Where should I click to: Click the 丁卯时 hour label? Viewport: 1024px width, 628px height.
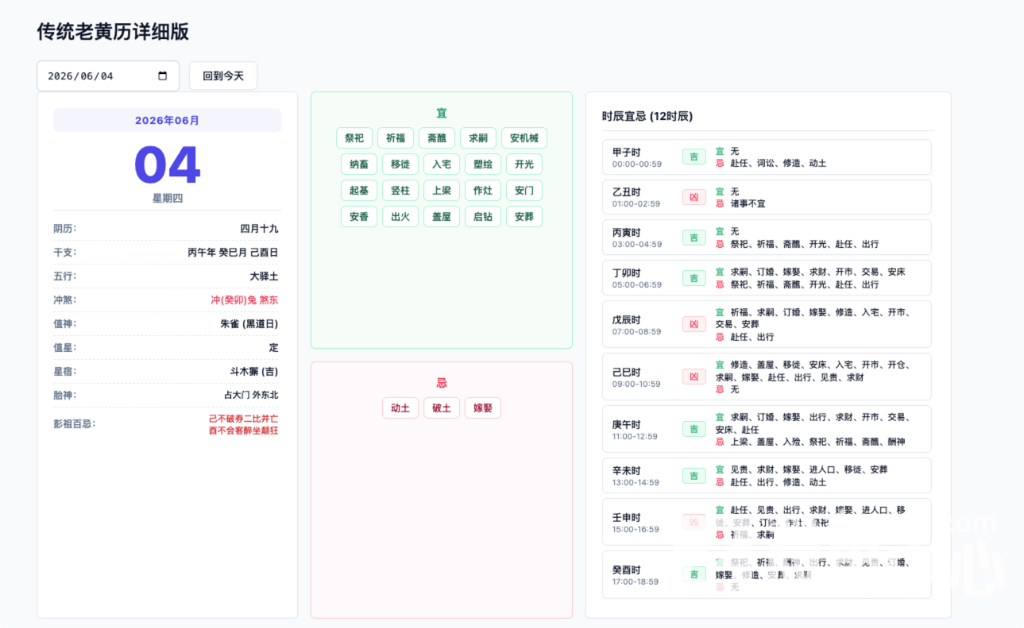[x=626, y=273]
